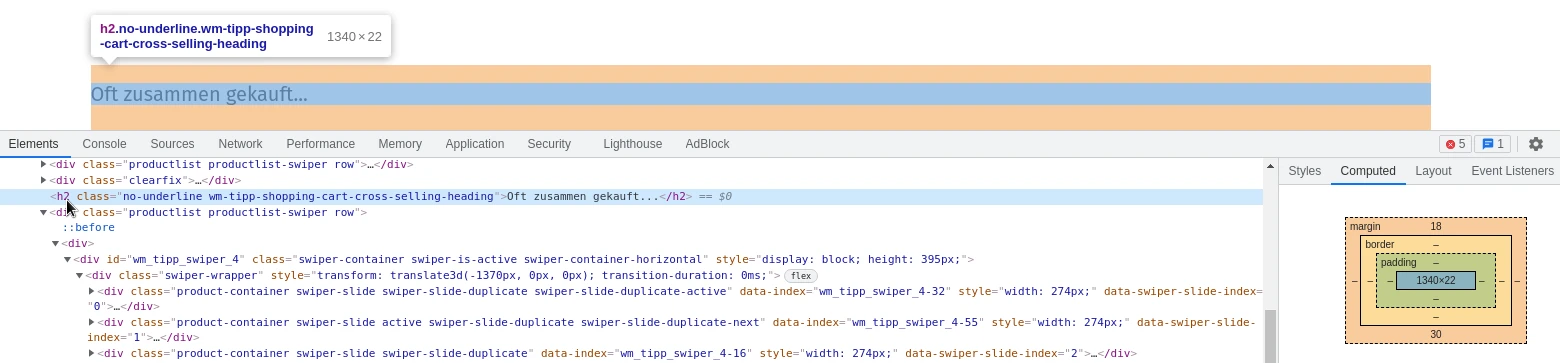Expand the swiper-slide-duplicate-active product container
This screenshot has height=363, width=1560.
click(91, 292)
